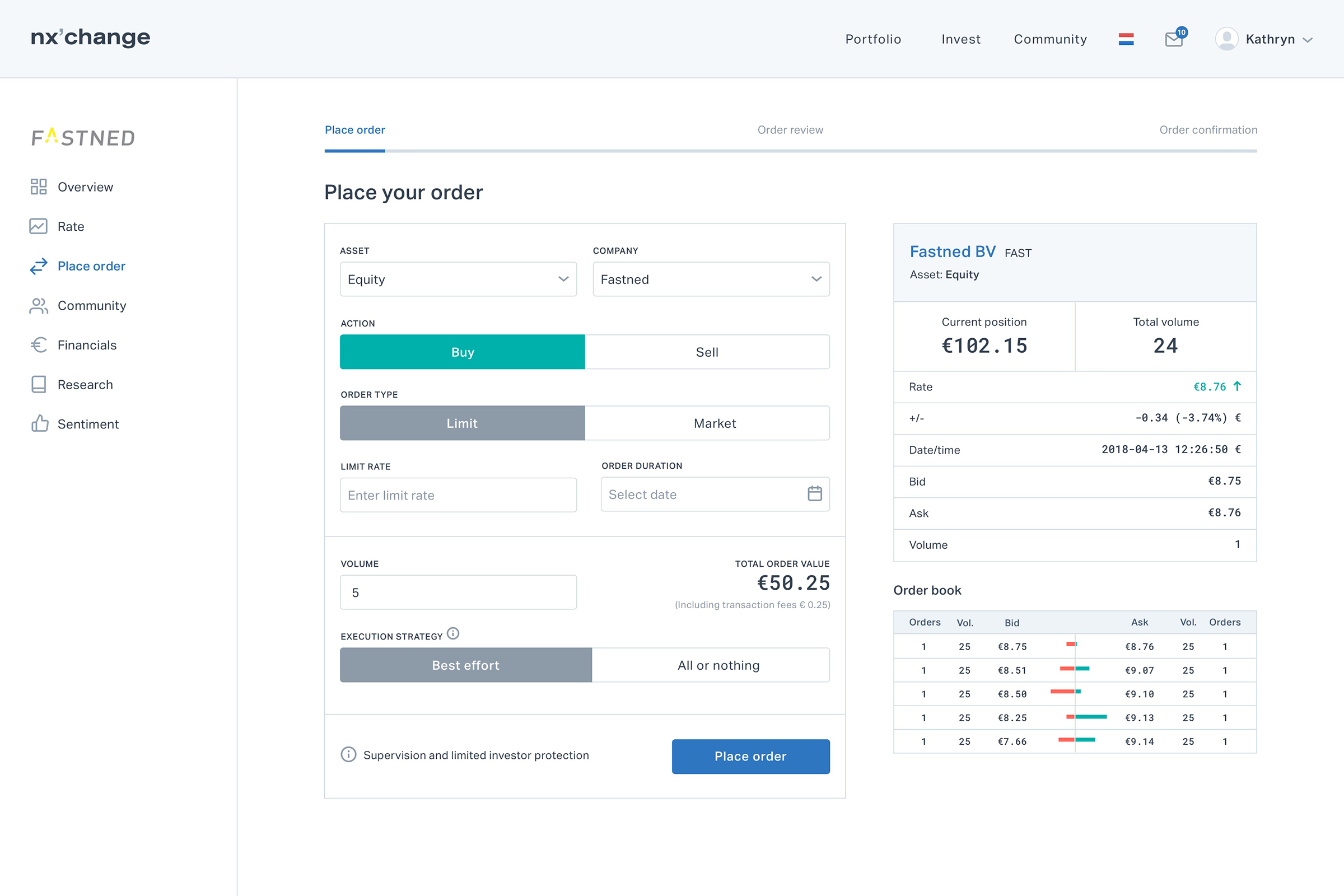Switch action to Sell
This screenshot has height=896, width=1344.
[x=707, y=352]
